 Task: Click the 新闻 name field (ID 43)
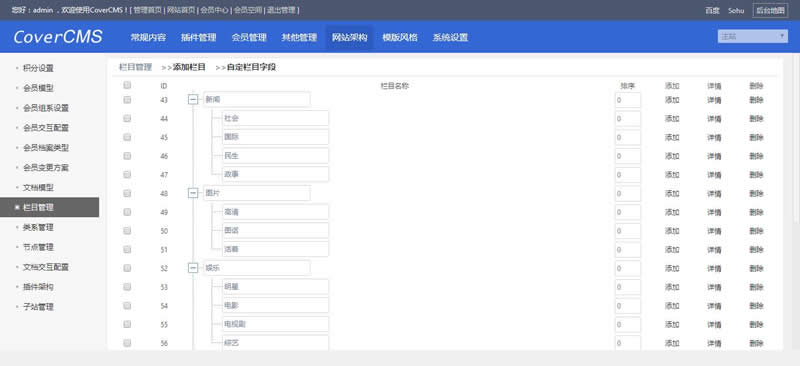257,100
